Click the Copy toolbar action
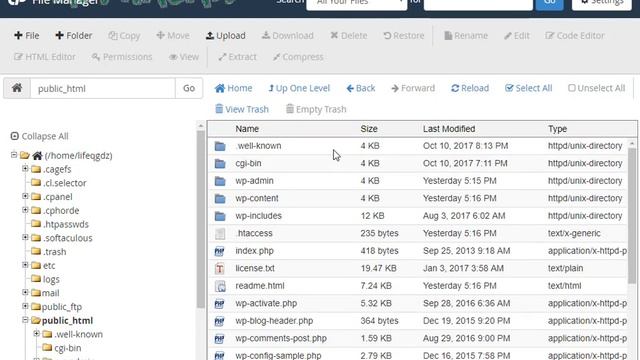 pyautogui.click(x=124, y=36)
